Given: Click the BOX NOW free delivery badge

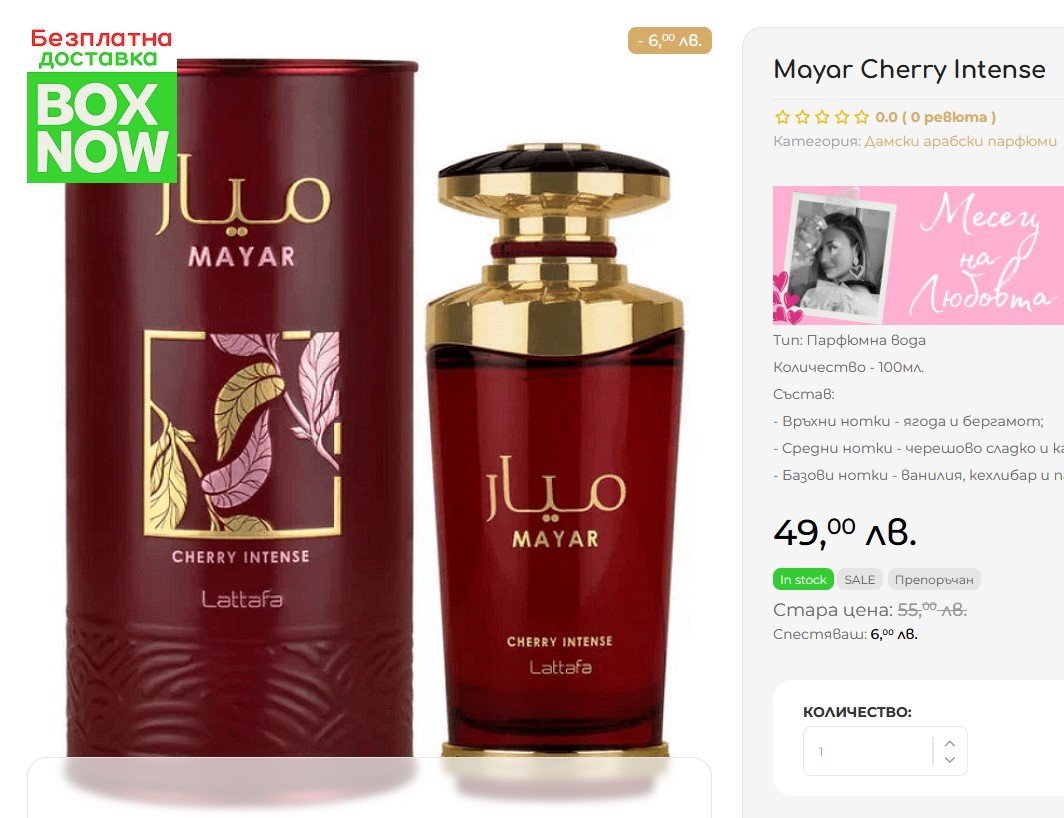Looking at the screenshot, I should point(101,105).
